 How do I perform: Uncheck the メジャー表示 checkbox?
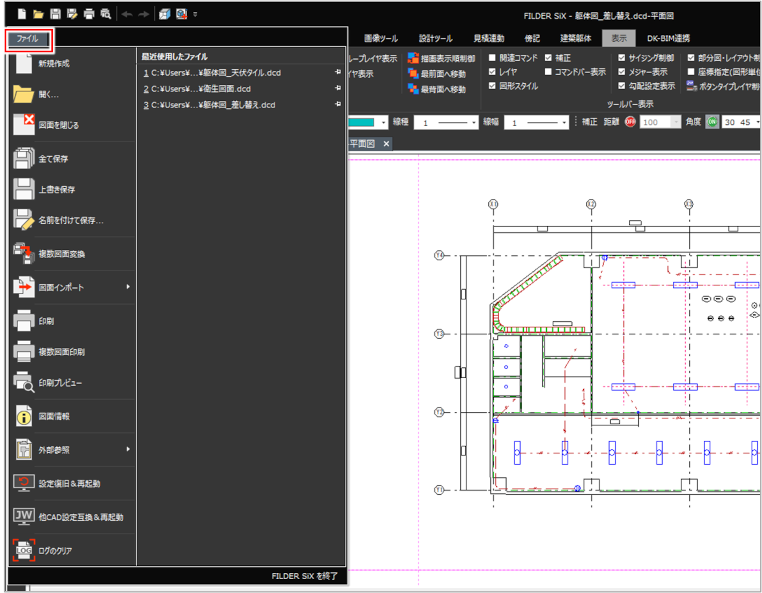pyautogui.click(x=621, y=72)
